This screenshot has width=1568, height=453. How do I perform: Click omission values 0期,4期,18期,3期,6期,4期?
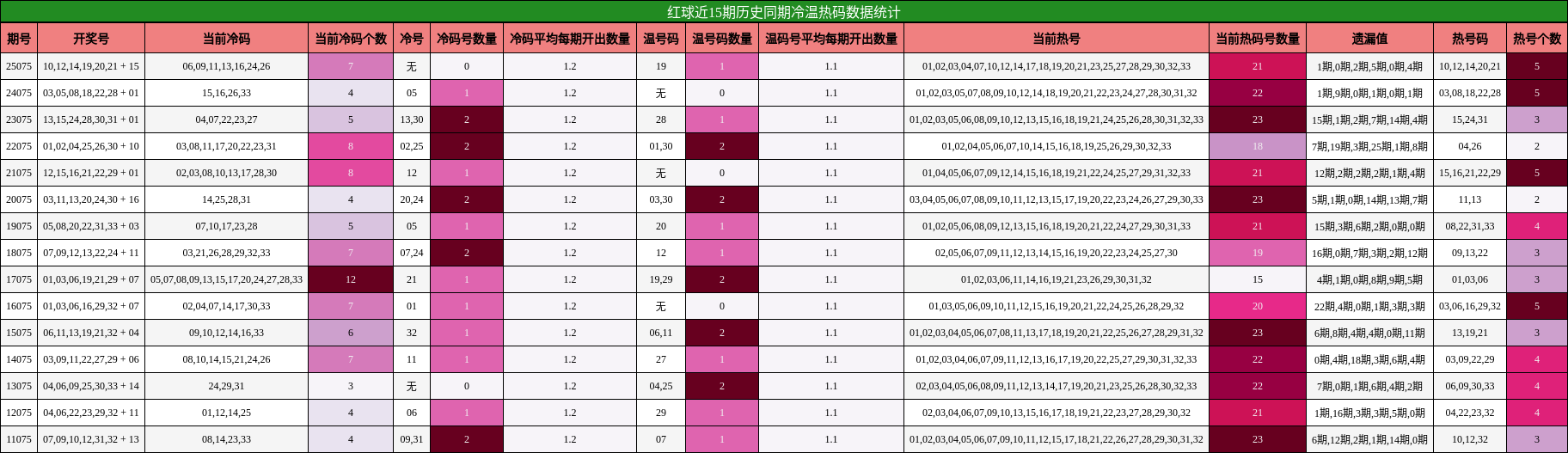pos(1369,359)
